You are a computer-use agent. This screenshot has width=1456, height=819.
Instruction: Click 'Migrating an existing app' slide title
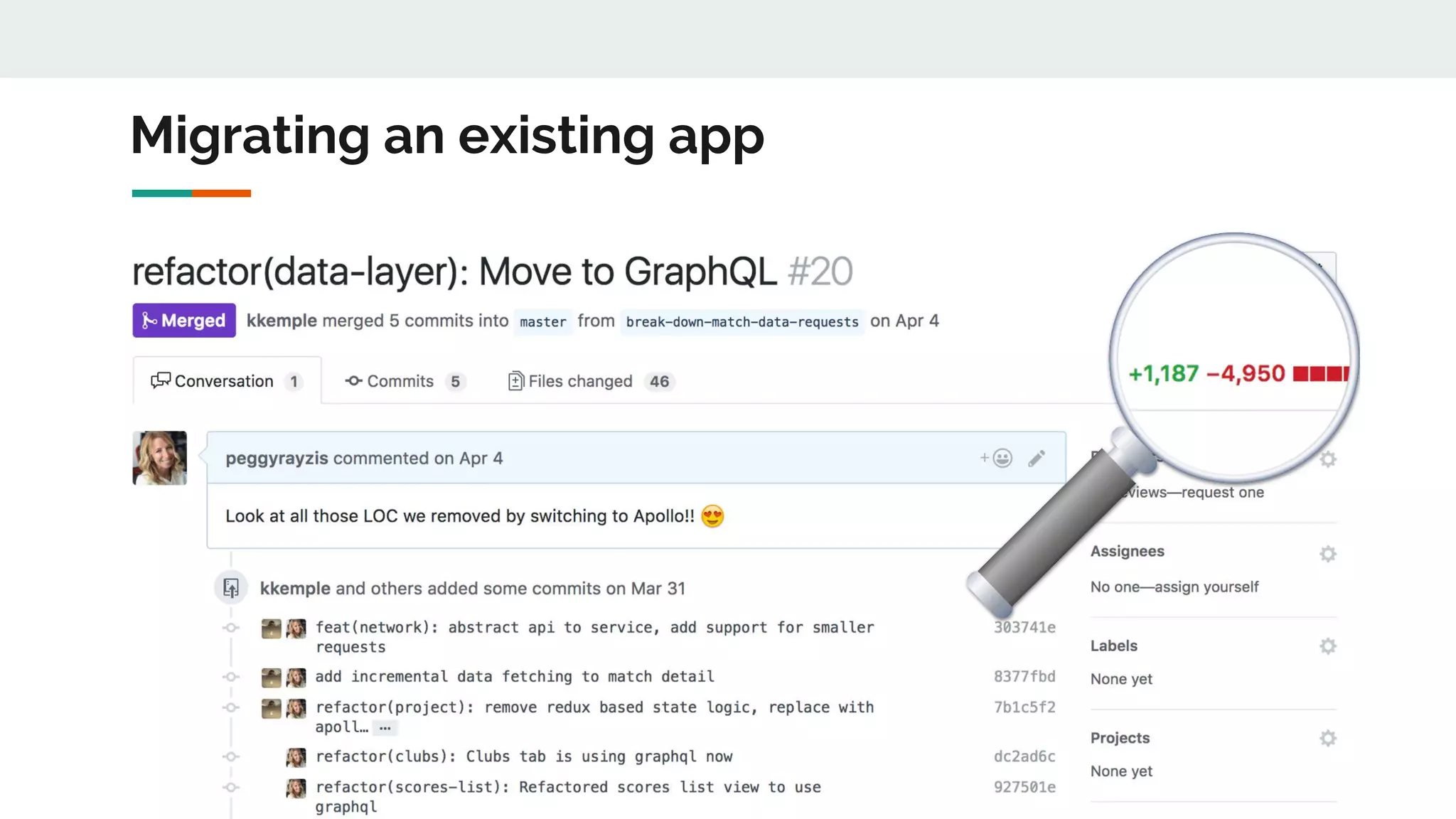(447, 135)
